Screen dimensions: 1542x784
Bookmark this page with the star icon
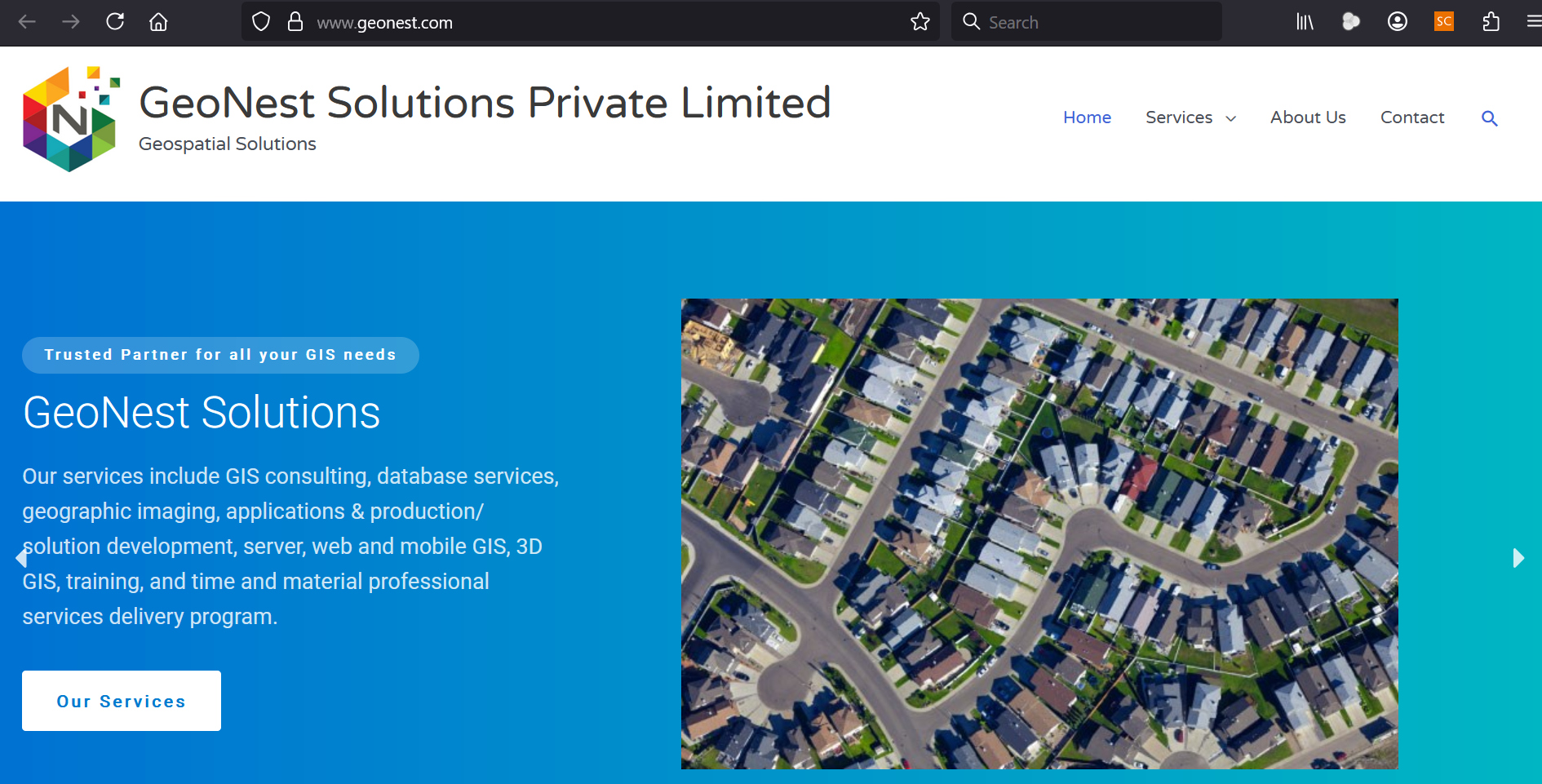[x=920, y=22]
